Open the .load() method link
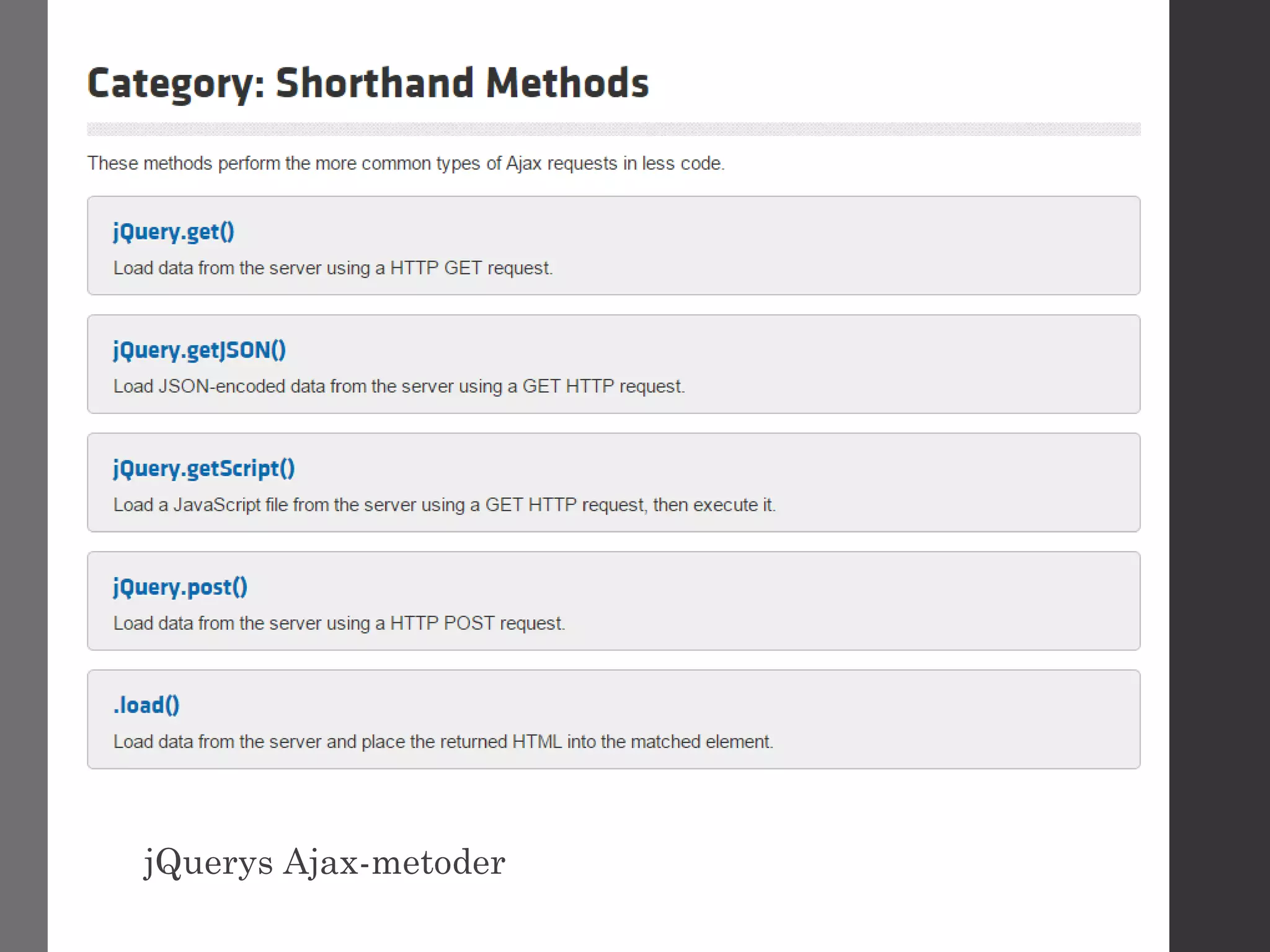1270x952 pixels. click(146, 705)
